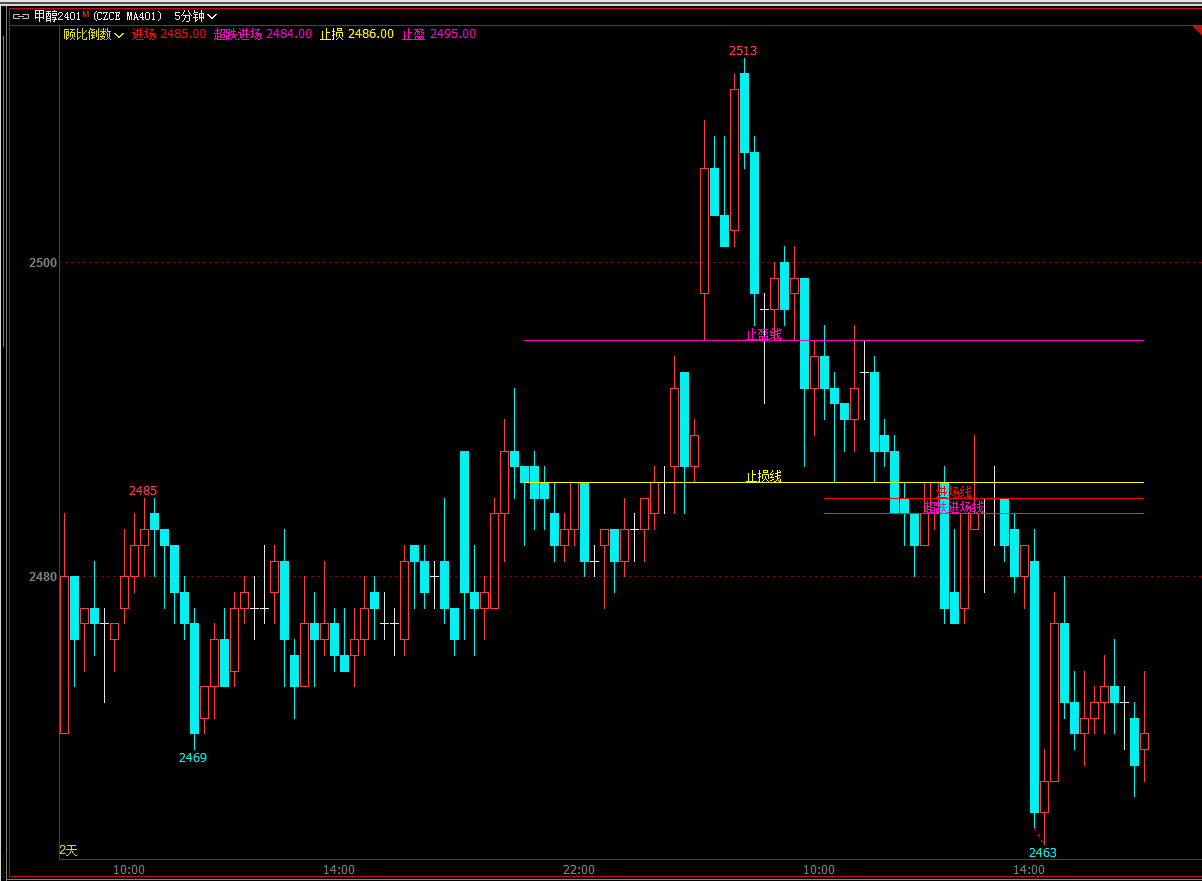The width and height of the screenshot is (1202, 881).
Task: Click the (CZCE MA401) contract code
Action: point(128,16)
